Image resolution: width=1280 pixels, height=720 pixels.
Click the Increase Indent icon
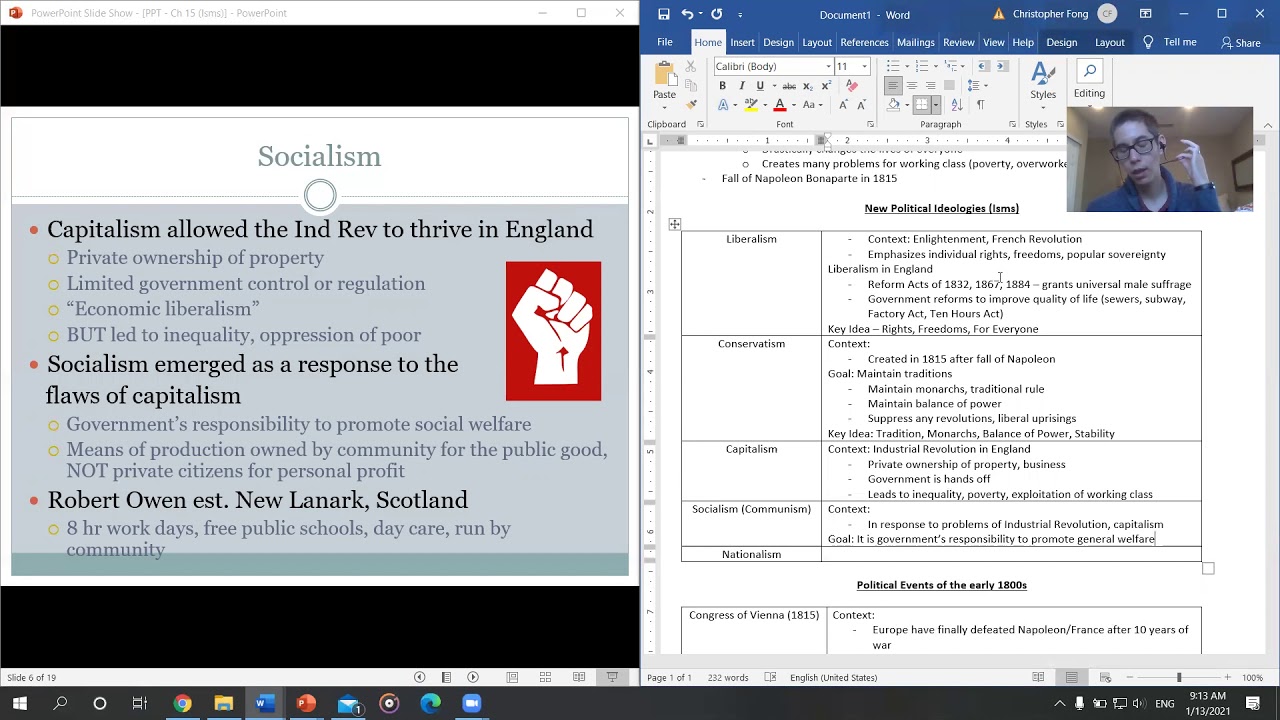coord(1002,66)
